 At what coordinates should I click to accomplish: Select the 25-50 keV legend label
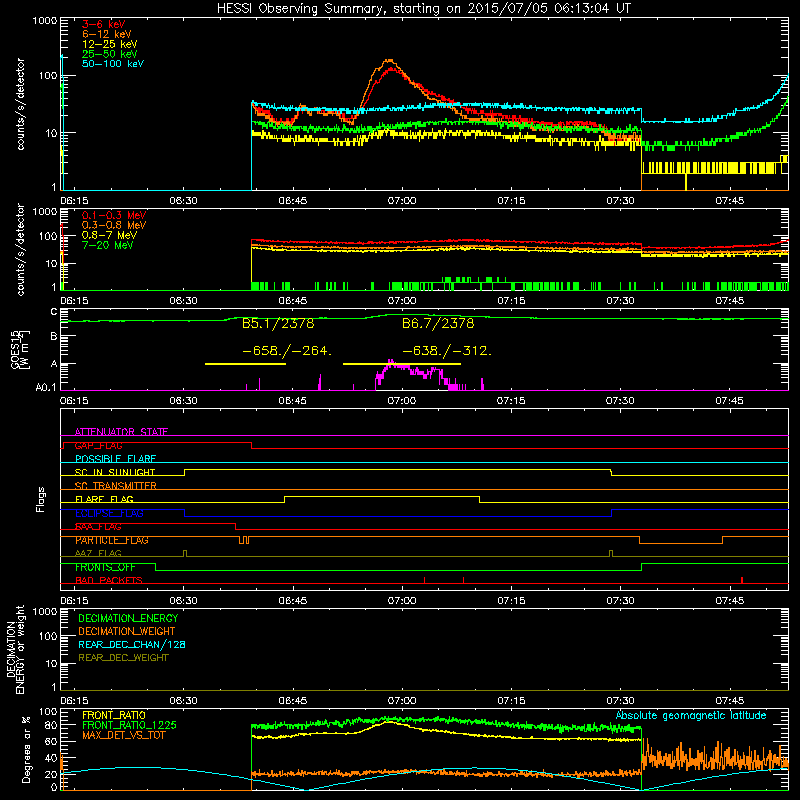[110, 54]
